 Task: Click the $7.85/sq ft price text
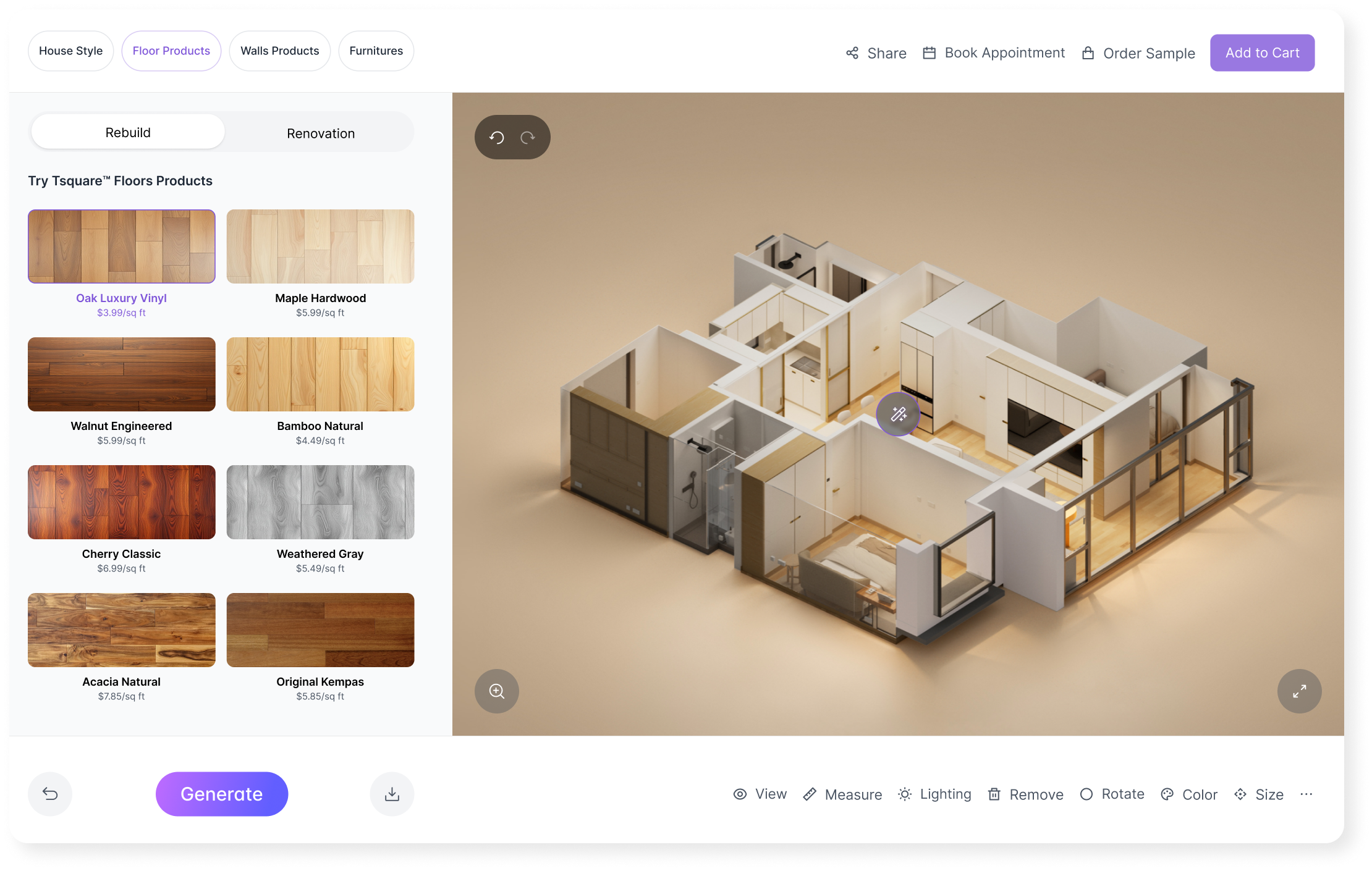122,697
